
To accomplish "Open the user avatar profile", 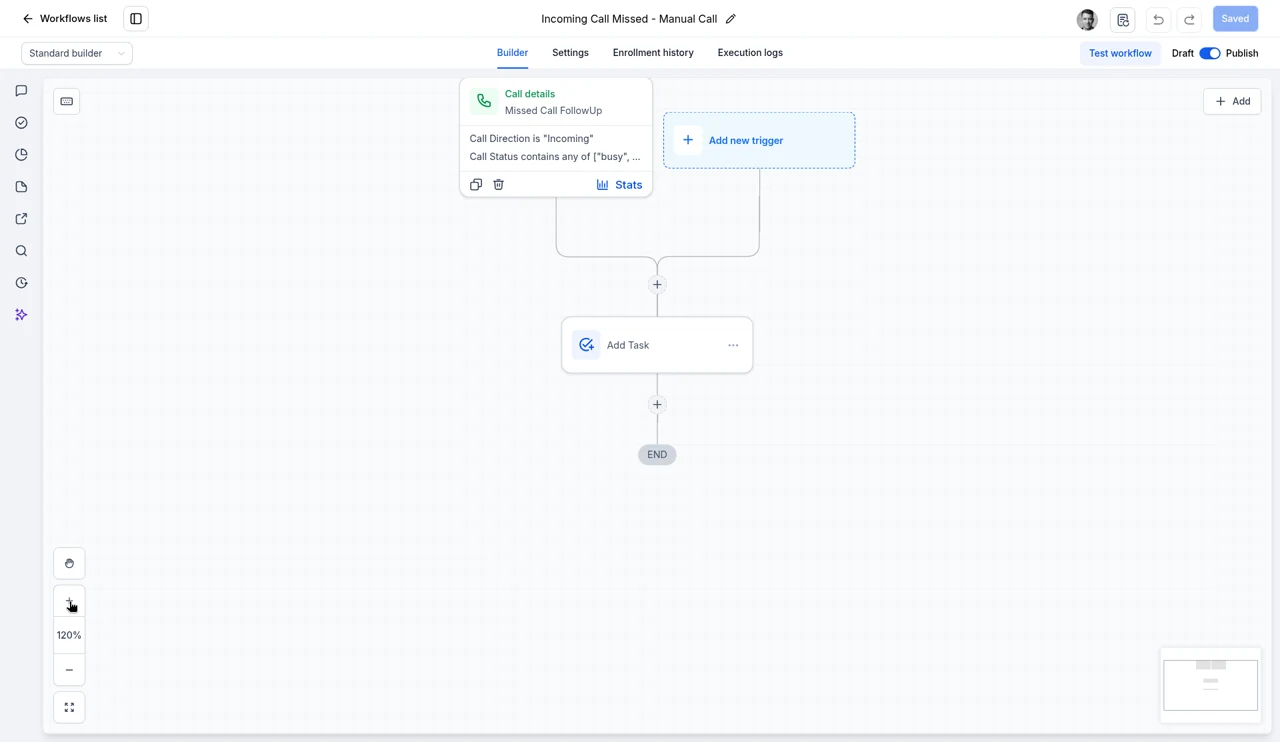I will [x=1087, y=19].
